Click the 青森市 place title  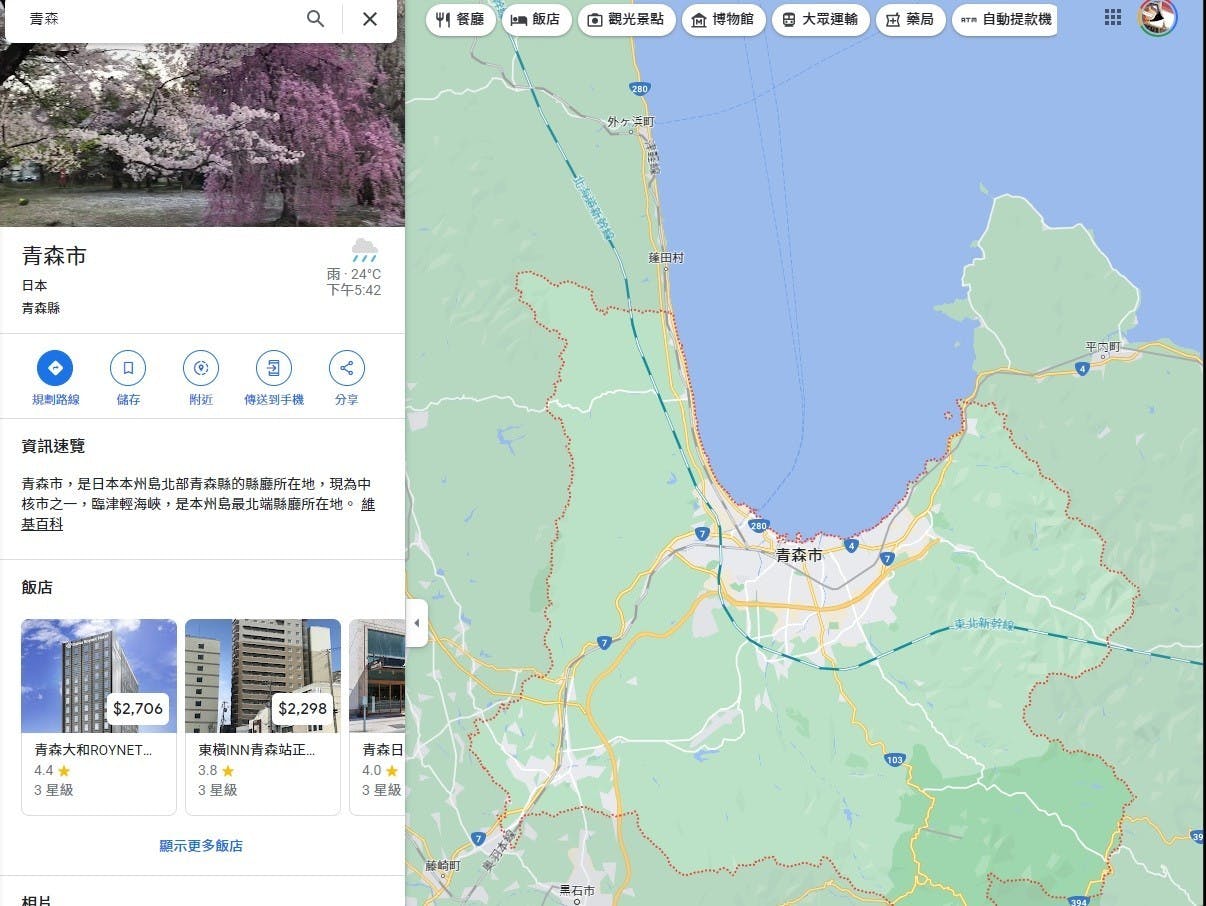(x=54, y=256)
